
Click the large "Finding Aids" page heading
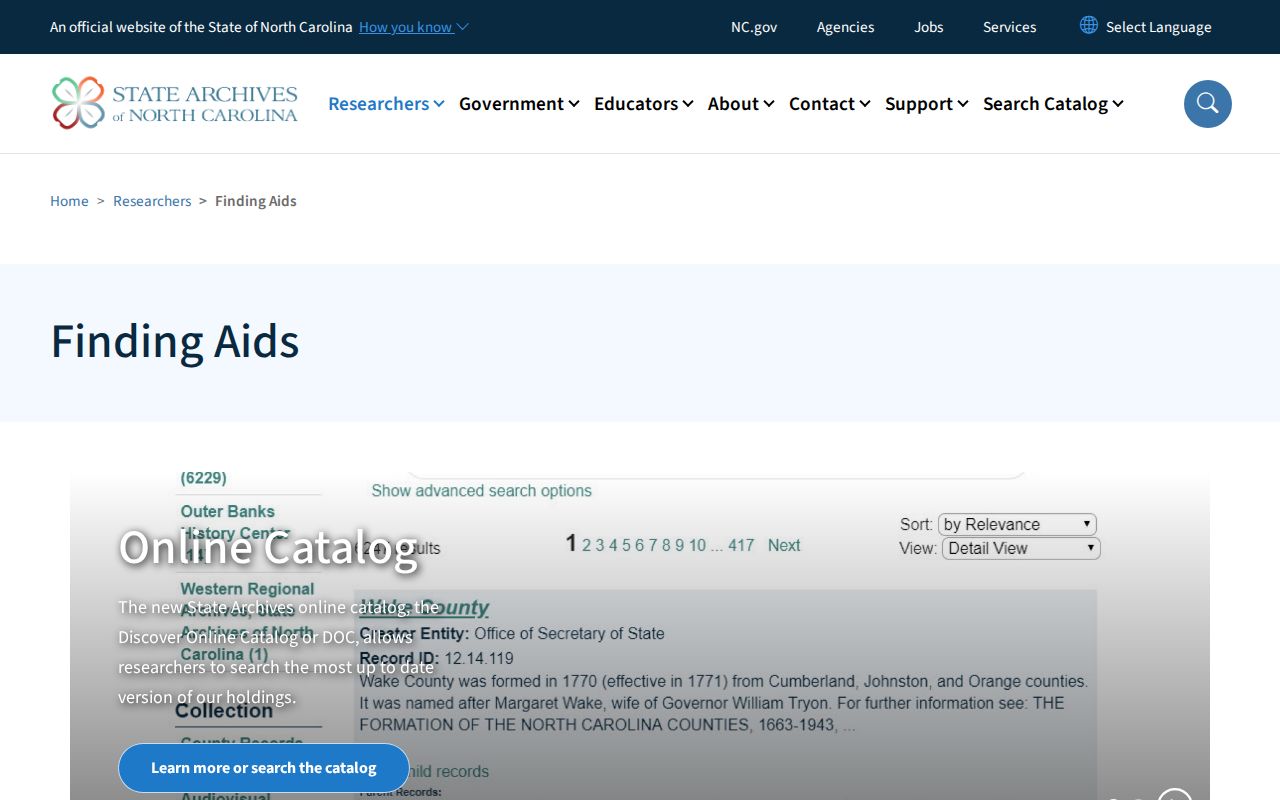pyautogui.click(x=175, y=341)
